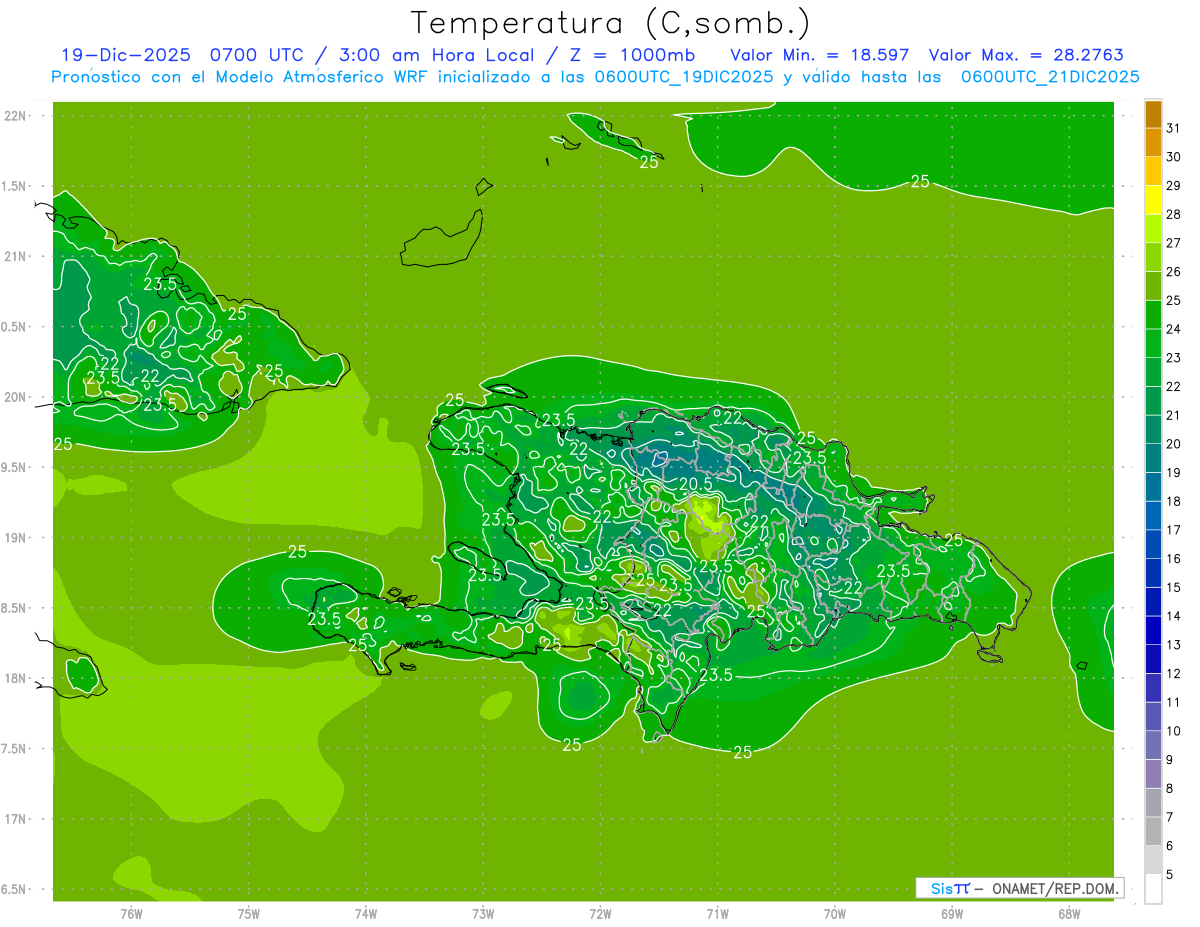Click the 22N latitude axis label
This screenshot has width=1200, height=927.
[x=16, y=116]
